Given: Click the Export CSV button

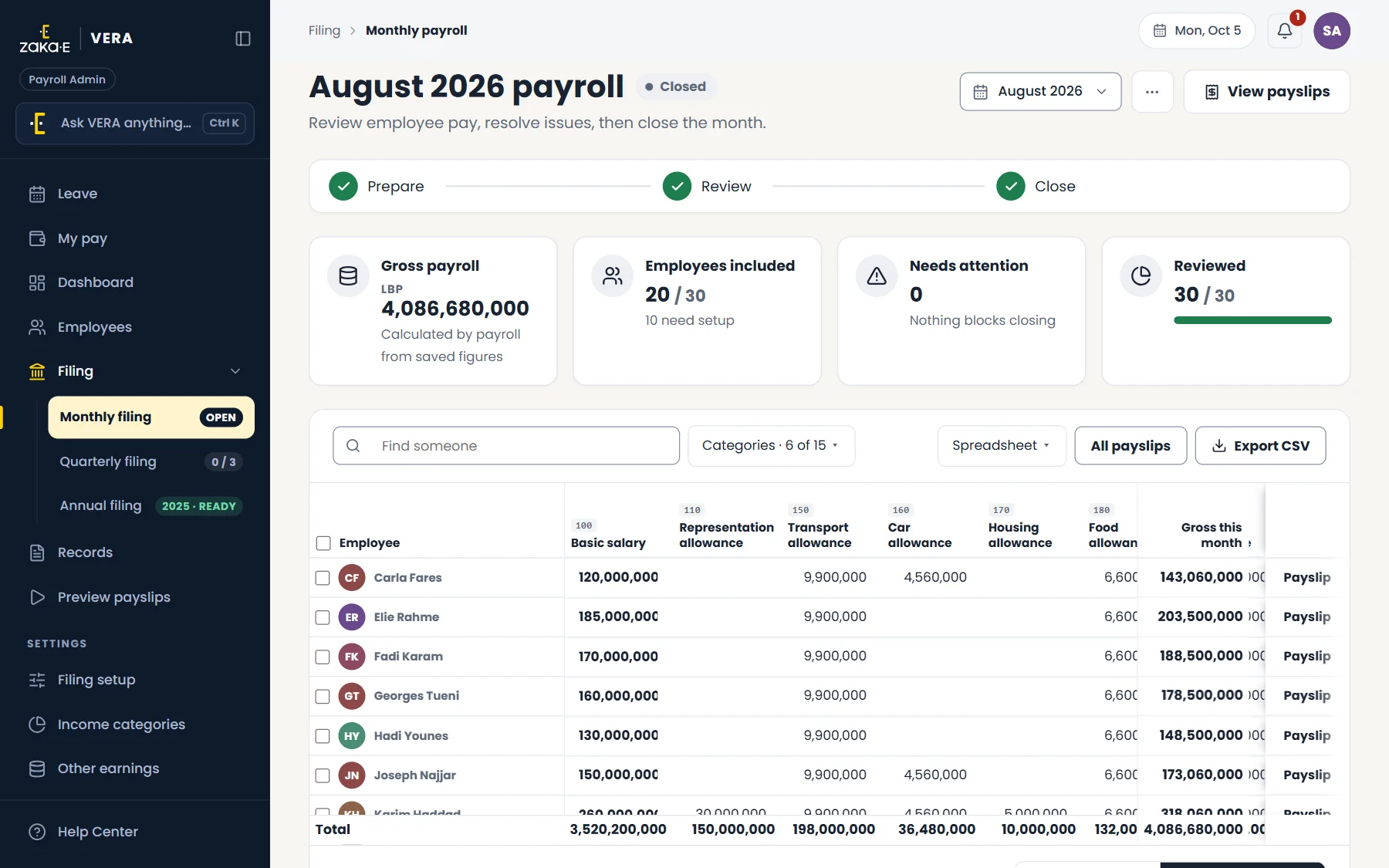Looking at the screenshot, I should [x=1260, y=446].
